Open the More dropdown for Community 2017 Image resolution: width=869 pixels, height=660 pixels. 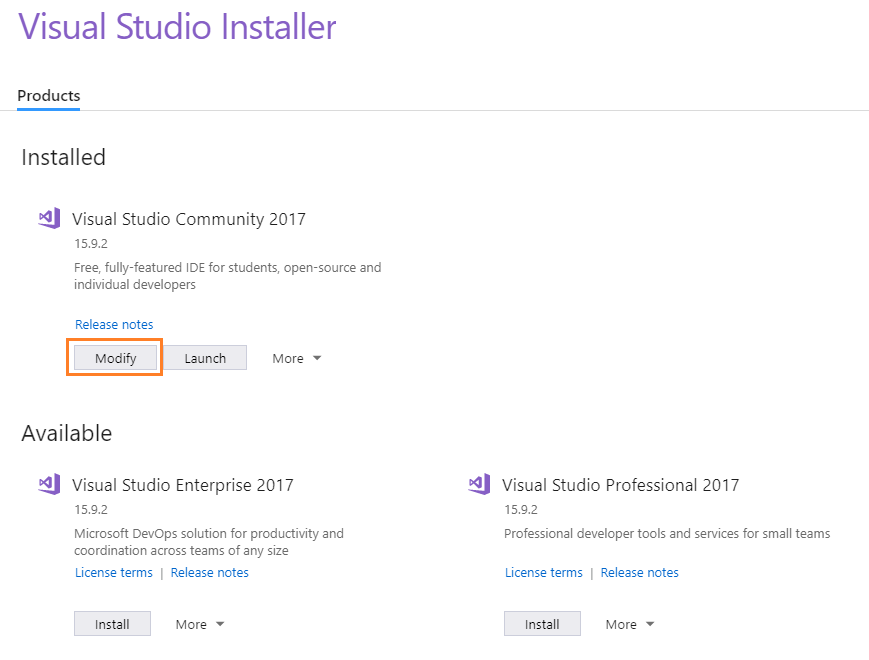297,359
